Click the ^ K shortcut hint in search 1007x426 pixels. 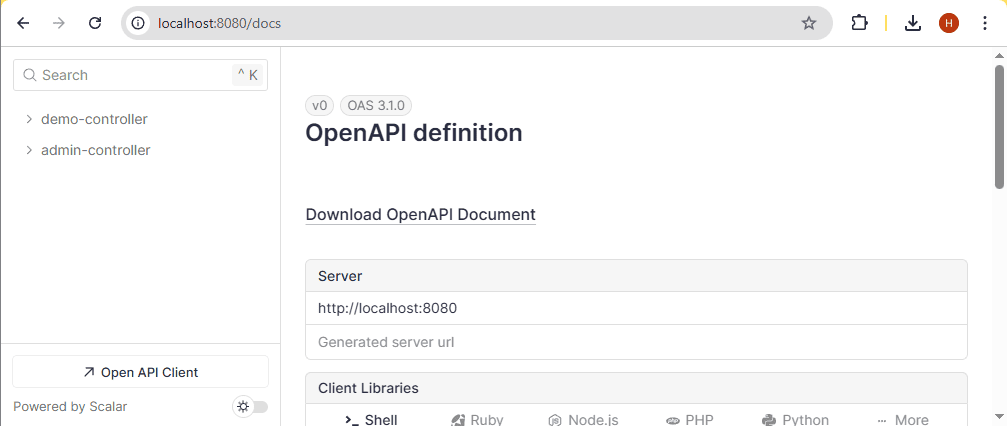(x=248, y=75)
